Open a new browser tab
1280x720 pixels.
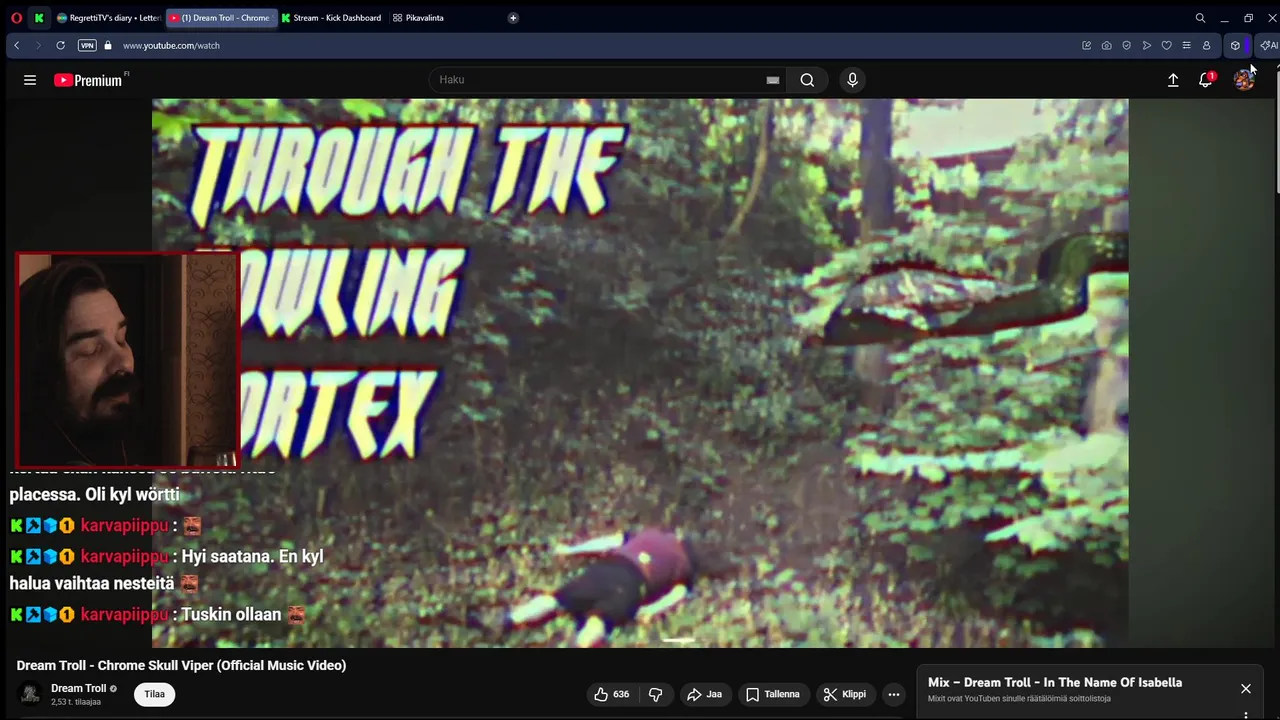point(513,18)
